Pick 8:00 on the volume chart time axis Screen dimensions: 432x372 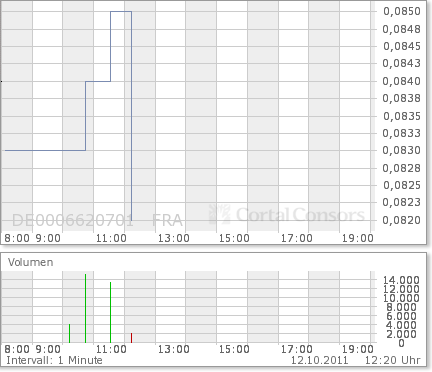coord(17,349)
